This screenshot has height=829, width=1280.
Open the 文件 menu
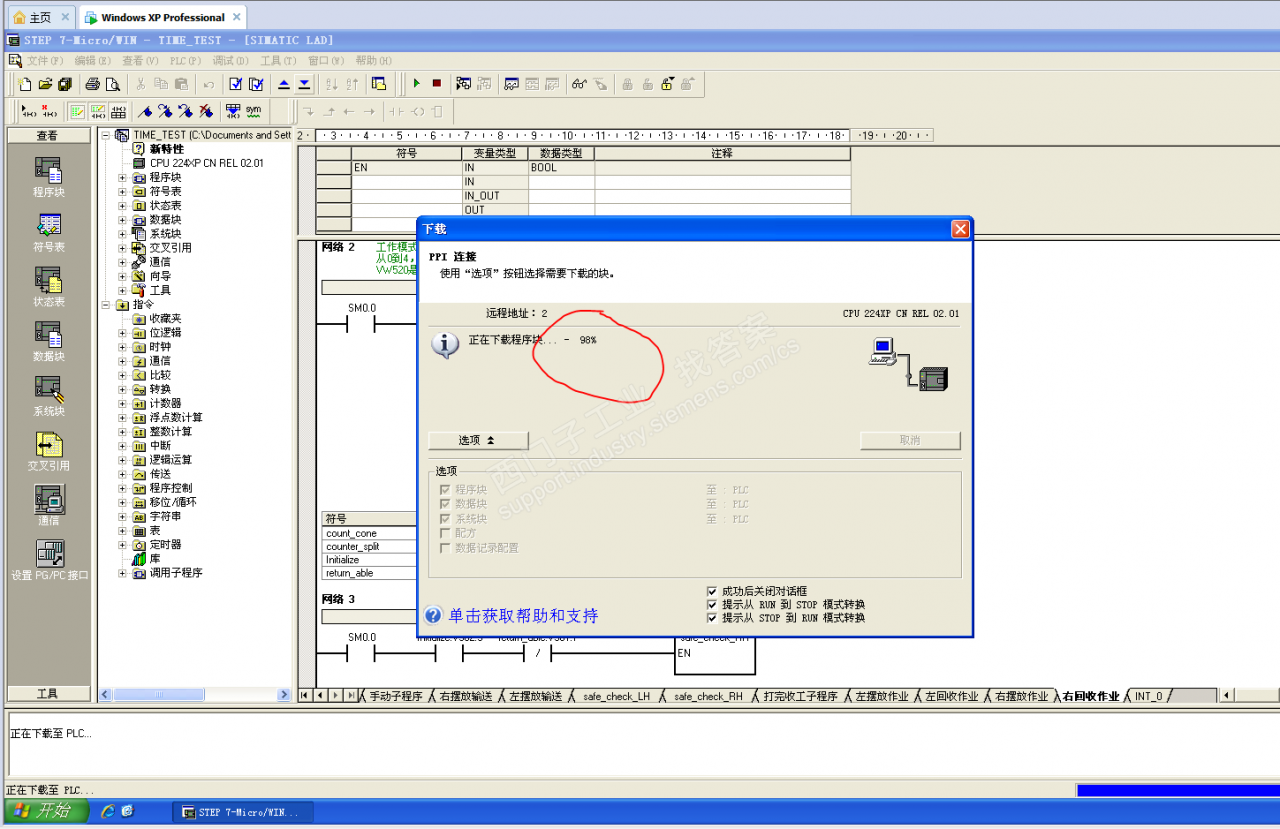(x=44, y=61)
